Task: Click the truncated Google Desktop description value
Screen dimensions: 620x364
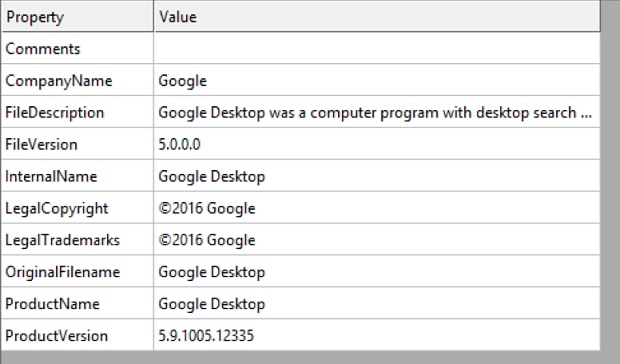Action: pos(375,113)
